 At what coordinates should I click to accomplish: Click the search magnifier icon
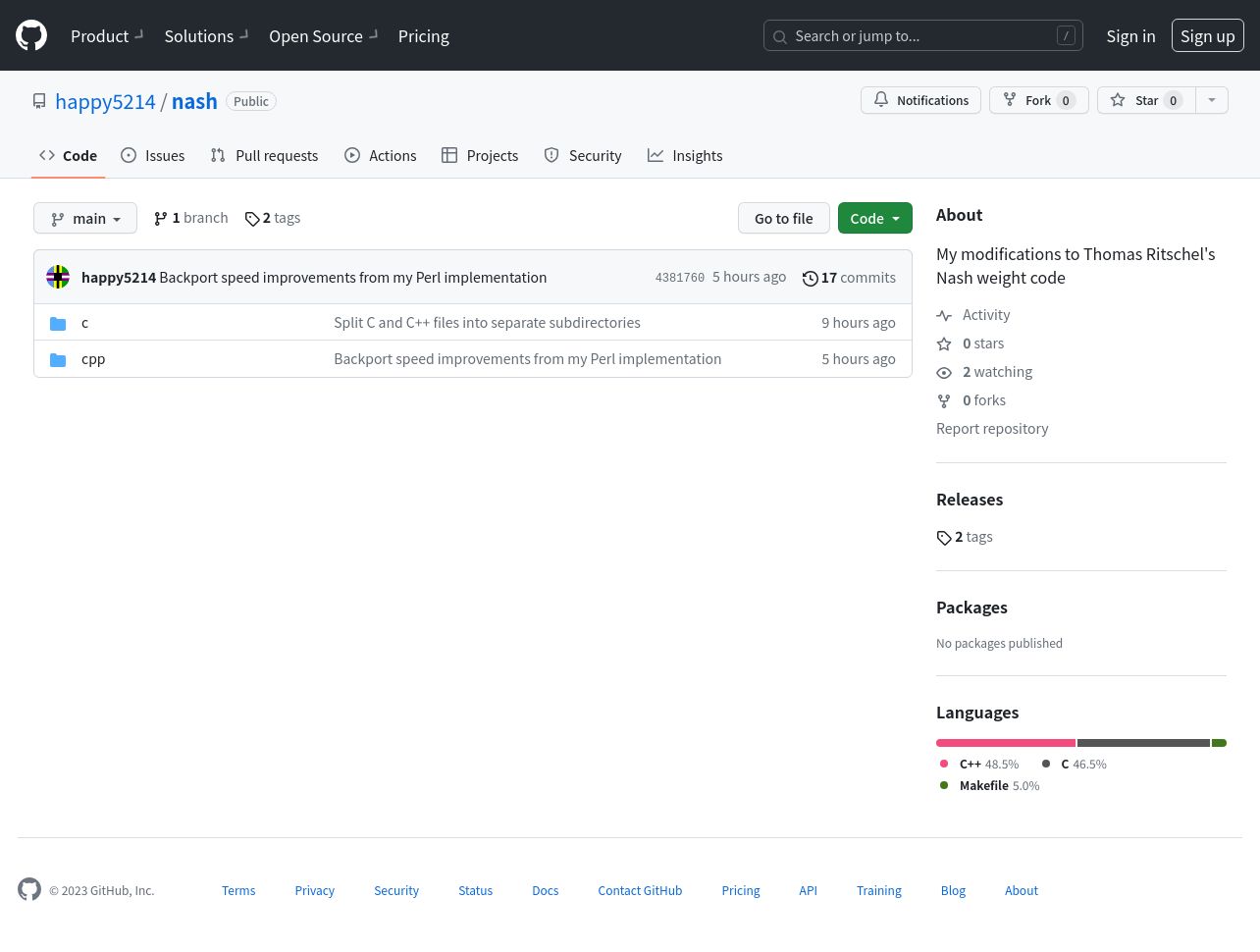[x=780, y=37]
